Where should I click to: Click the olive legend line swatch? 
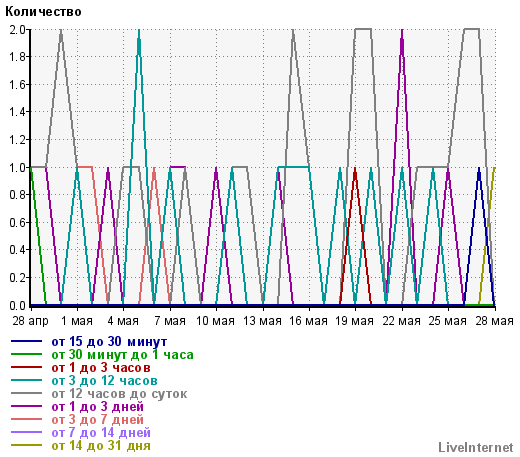pyautogui.click(x=26, y=445)
